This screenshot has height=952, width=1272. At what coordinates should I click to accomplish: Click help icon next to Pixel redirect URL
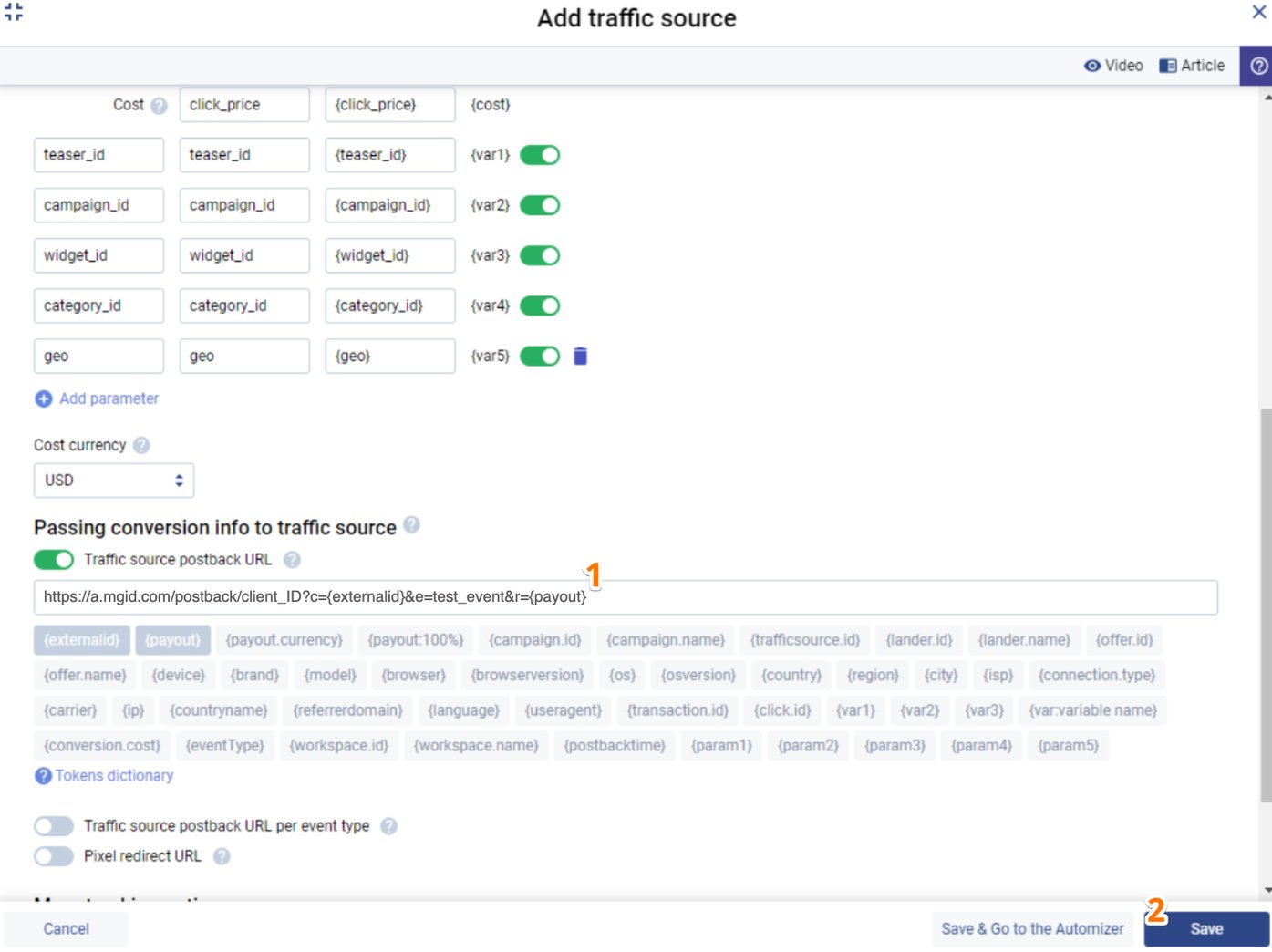point(221,856)
